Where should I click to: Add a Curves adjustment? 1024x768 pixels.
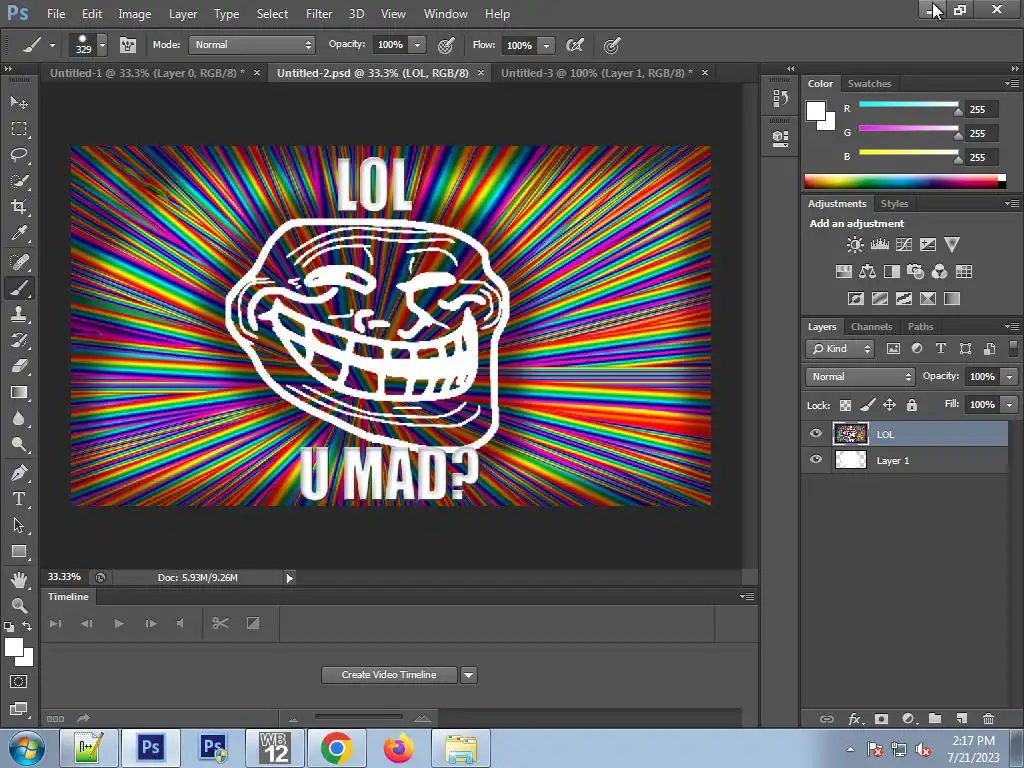click(x=904, y=245)
